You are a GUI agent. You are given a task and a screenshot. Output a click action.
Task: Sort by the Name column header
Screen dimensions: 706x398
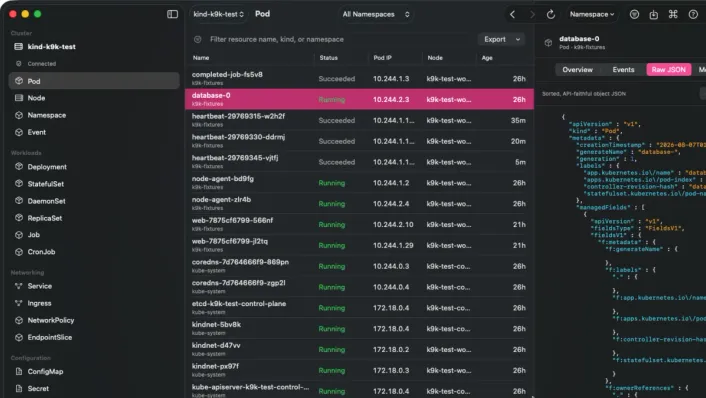201,58
